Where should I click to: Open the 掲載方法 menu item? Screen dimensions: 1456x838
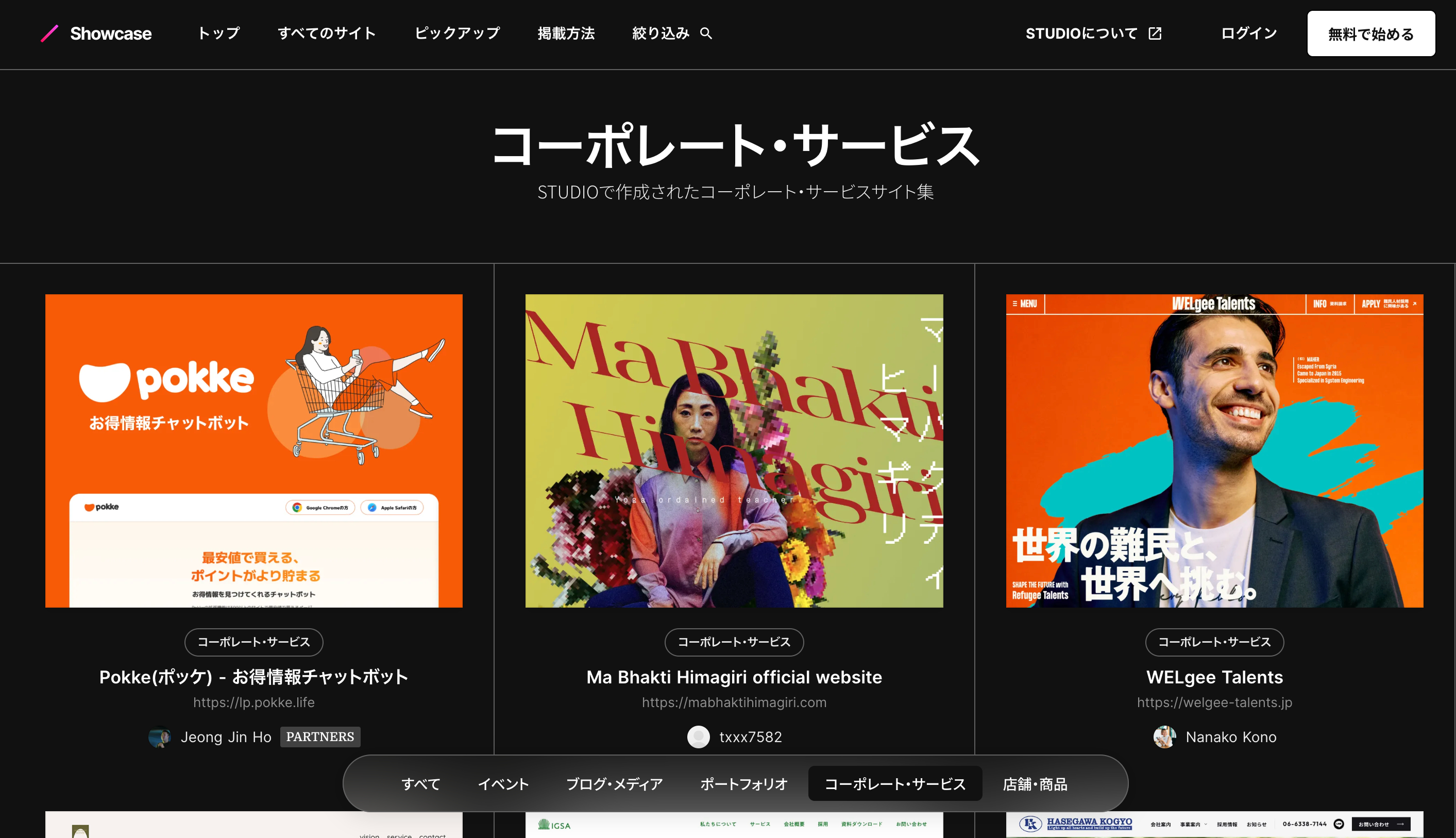566,33
